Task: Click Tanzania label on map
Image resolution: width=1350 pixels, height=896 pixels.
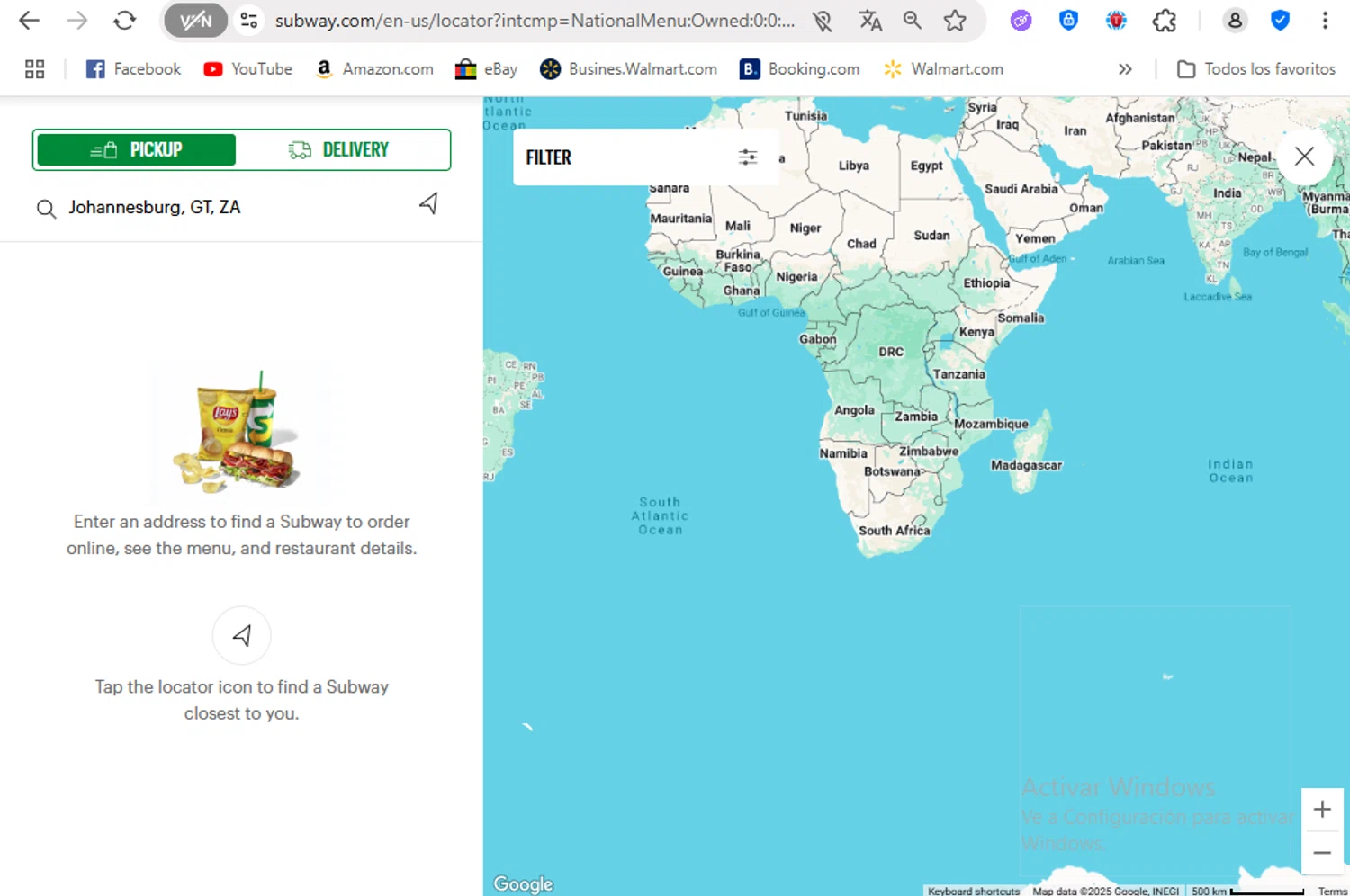Action: [x=958, y=374]
